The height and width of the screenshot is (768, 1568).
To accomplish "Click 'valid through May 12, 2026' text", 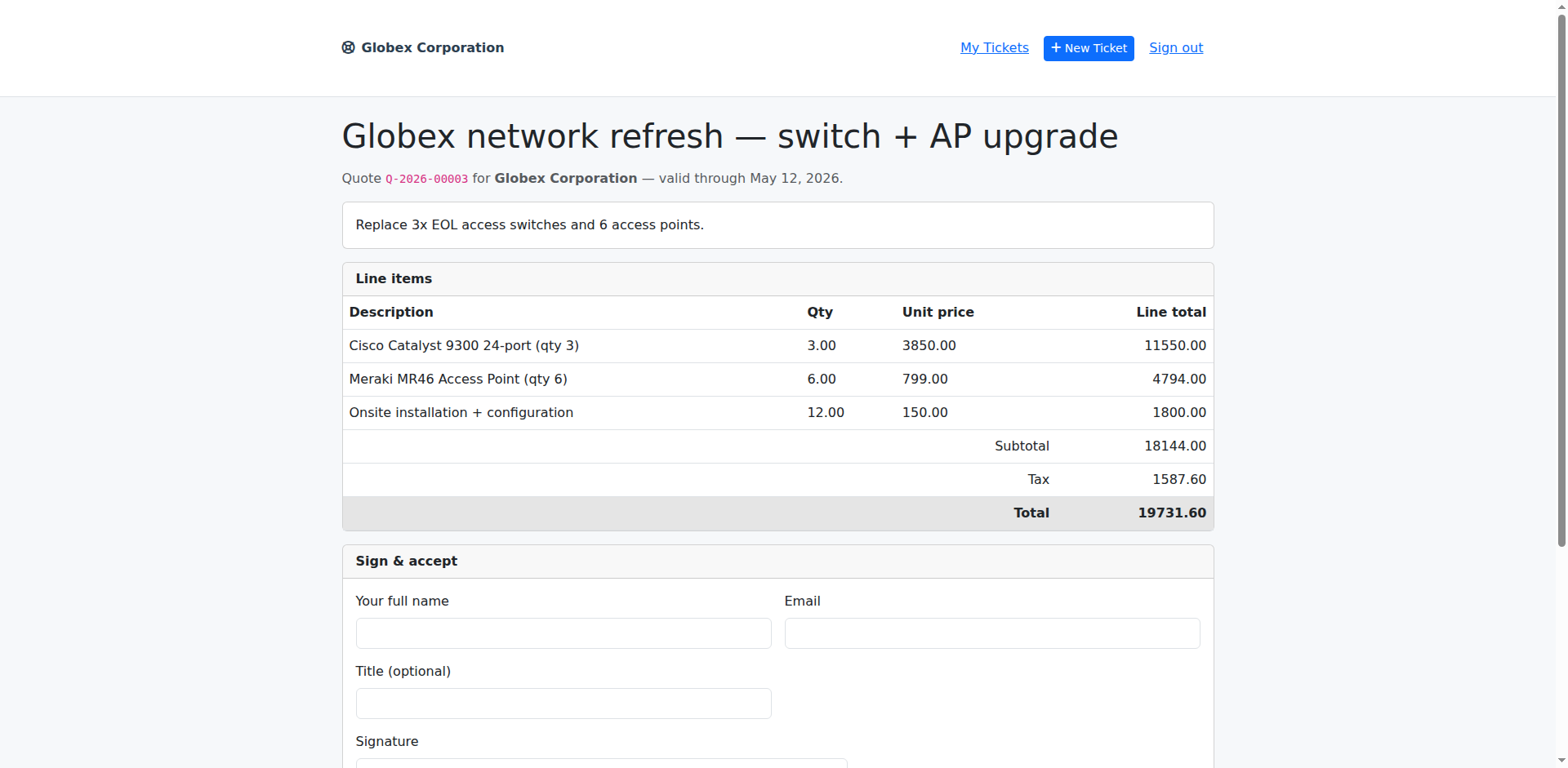I will click(749, 178).
